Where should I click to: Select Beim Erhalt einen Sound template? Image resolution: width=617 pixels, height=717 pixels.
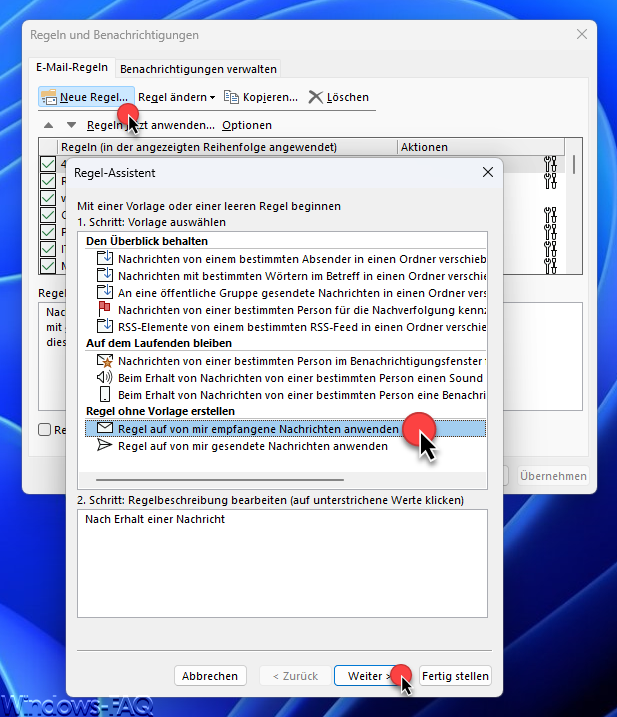click(286, 378)
